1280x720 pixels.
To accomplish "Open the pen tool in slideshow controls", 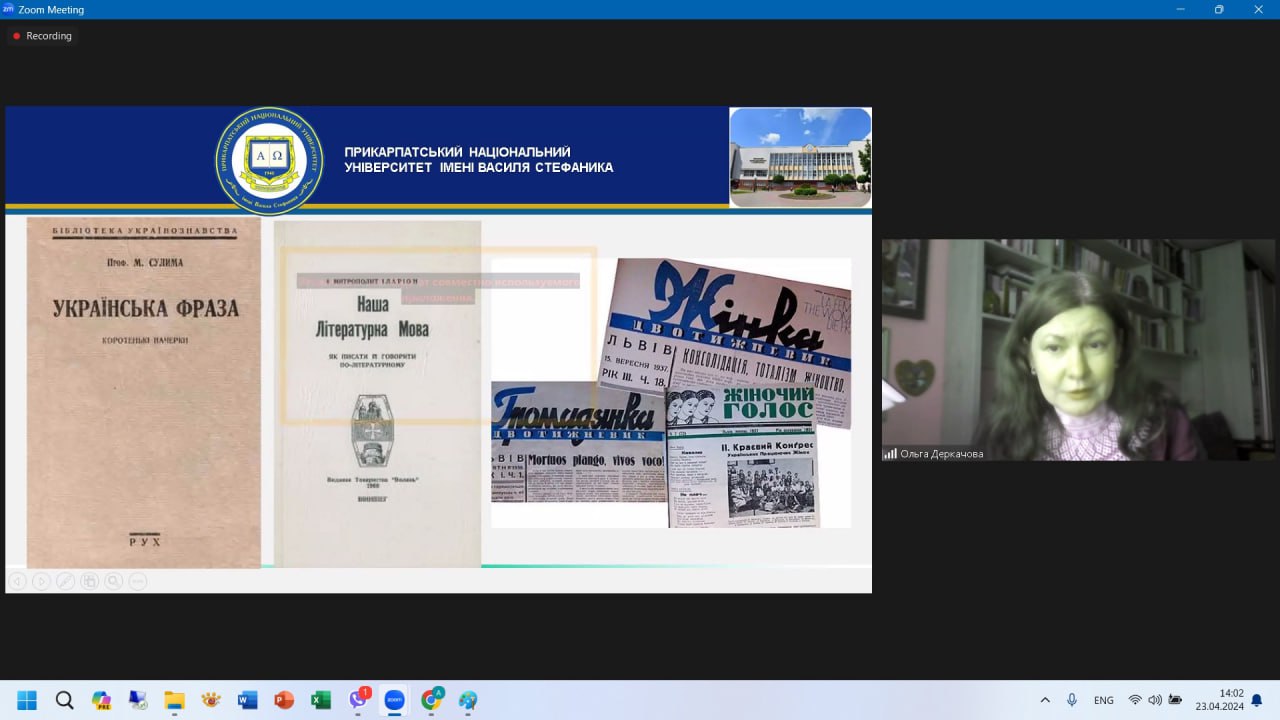I will [65, 581].
